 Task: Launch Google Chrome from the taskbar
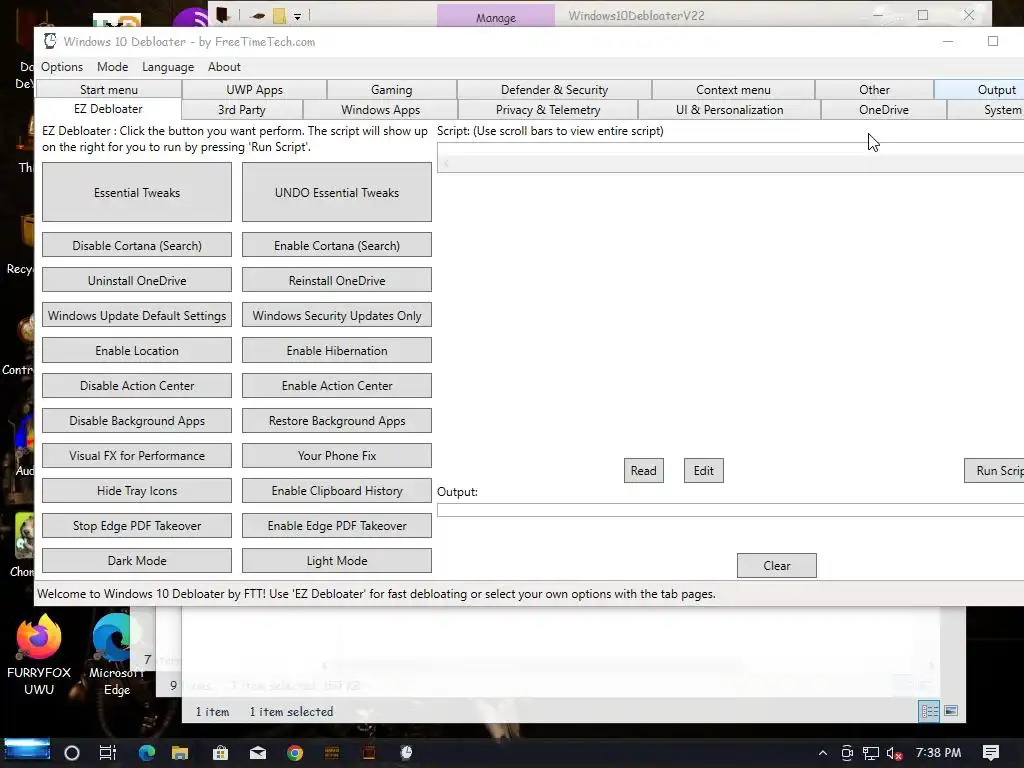[295, 753]
